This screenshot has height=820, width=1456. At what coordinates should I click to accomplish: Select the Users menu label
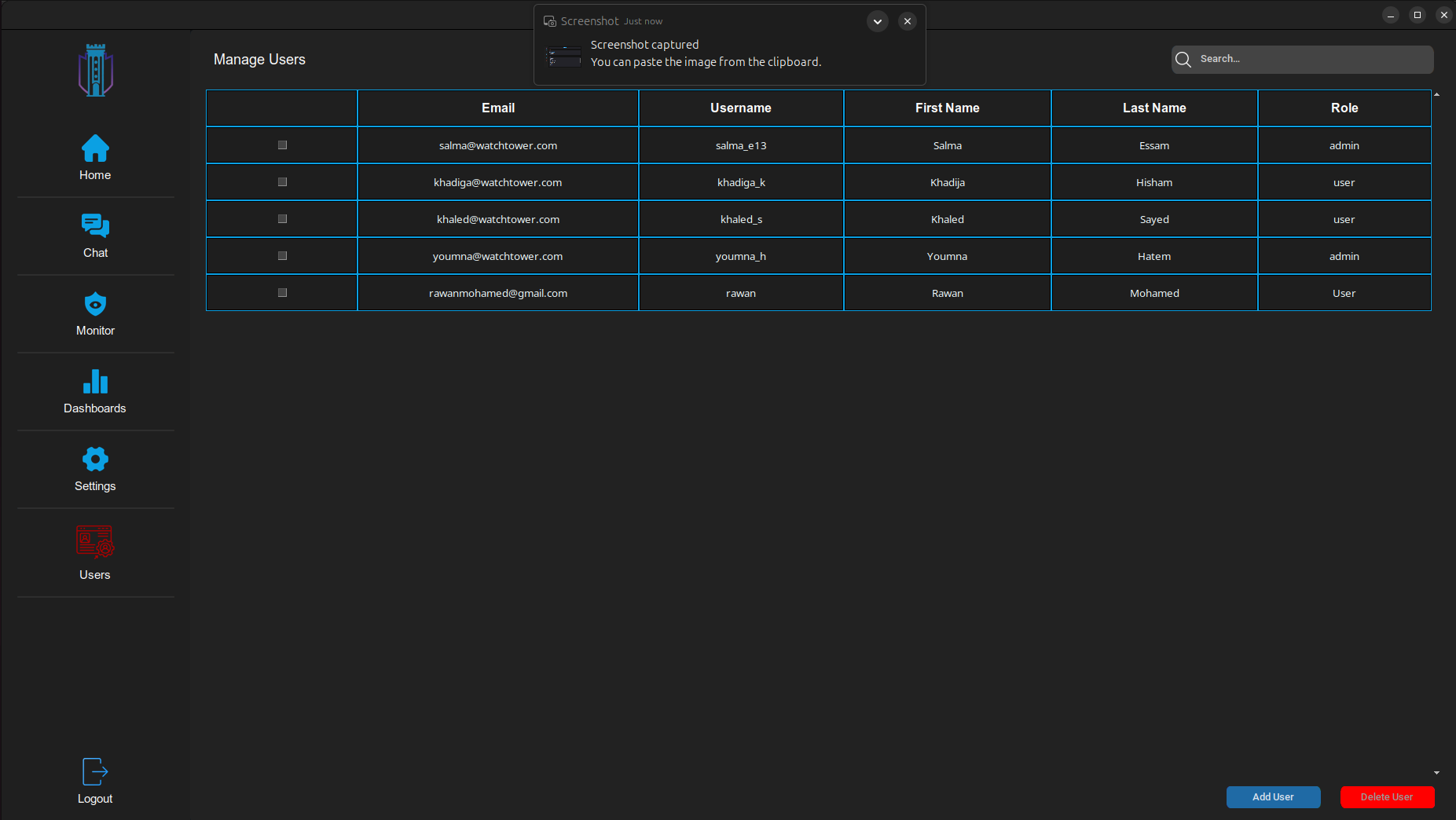coord(95,575)
